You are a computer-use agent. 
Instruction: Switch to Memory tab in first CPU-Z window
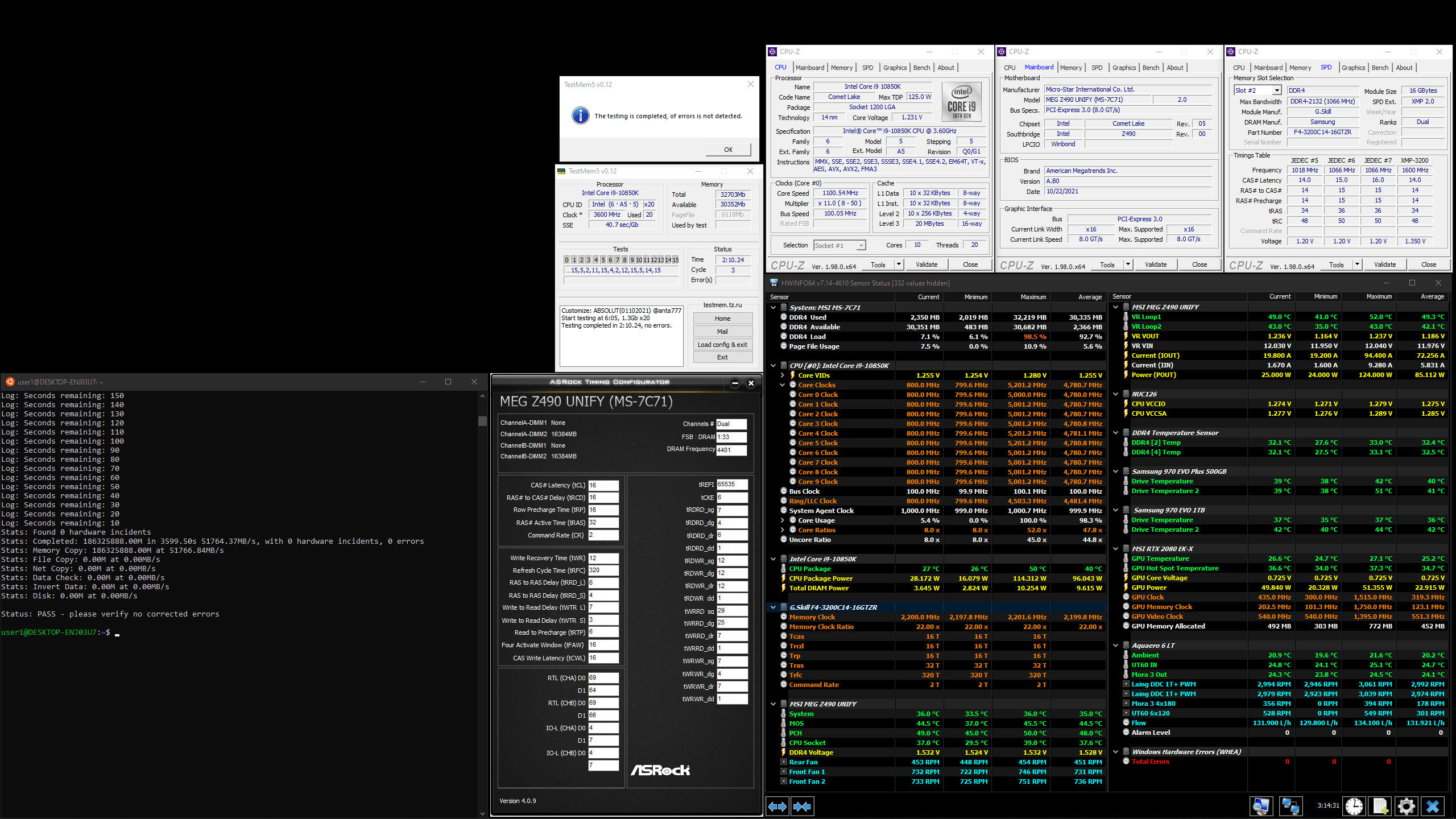(x=842, y=68)
